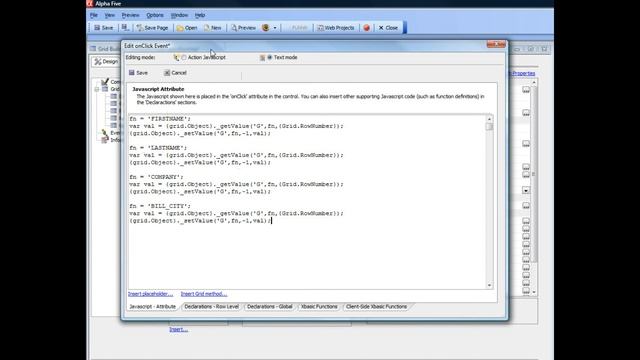Select the Action Javascript radio button
The width and height of the screenshot is (640, 360).
184,58
